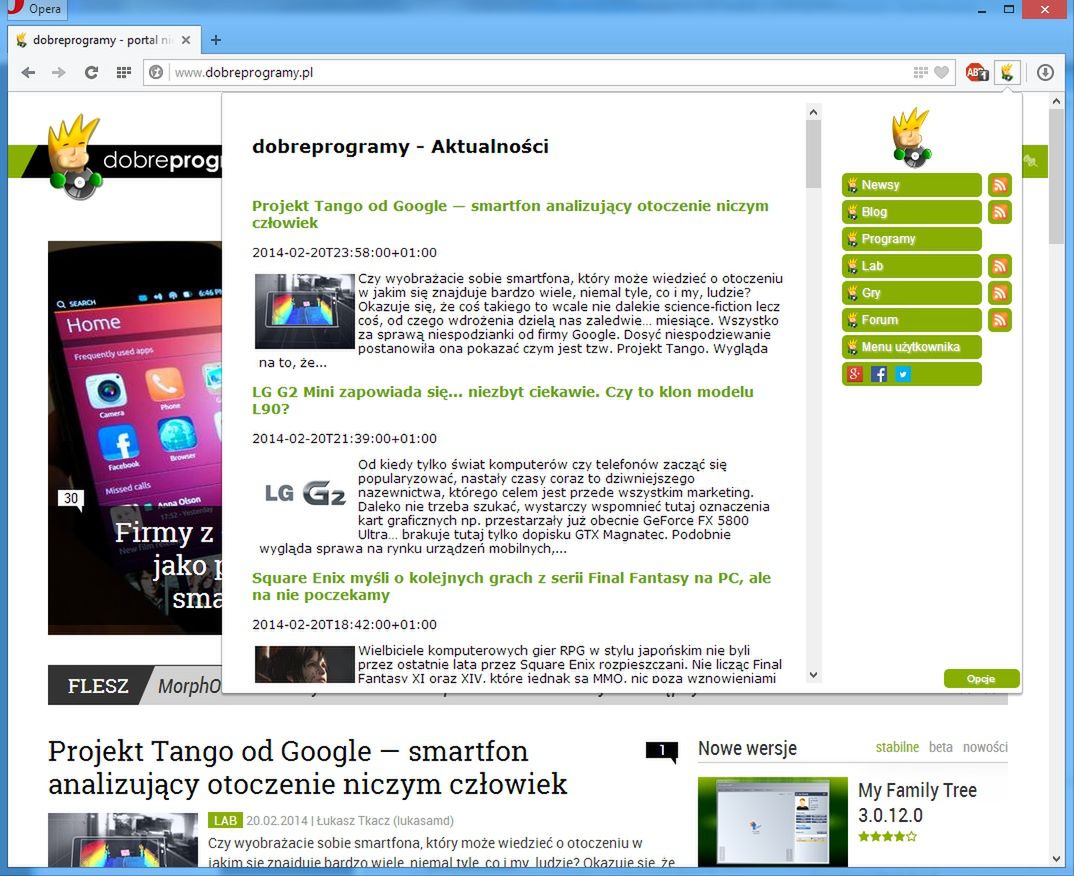Click the FLESZ label in the news ticker
This screenshot has width=1074, height=876.
tap(98, 686)
